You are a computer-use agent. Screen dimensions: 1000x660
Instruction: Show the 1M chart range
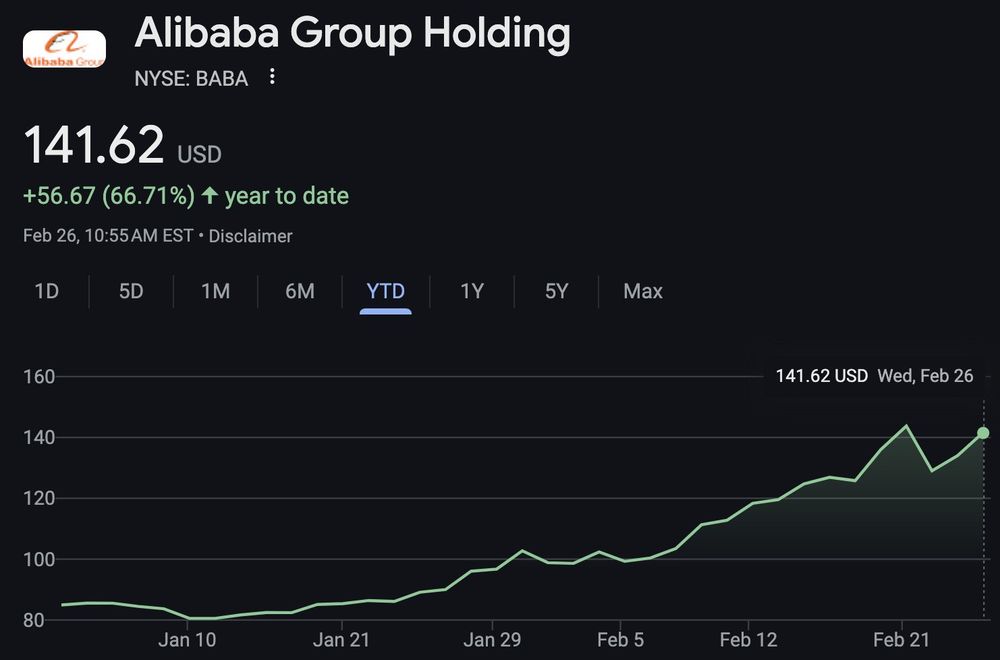click(215, 292)
